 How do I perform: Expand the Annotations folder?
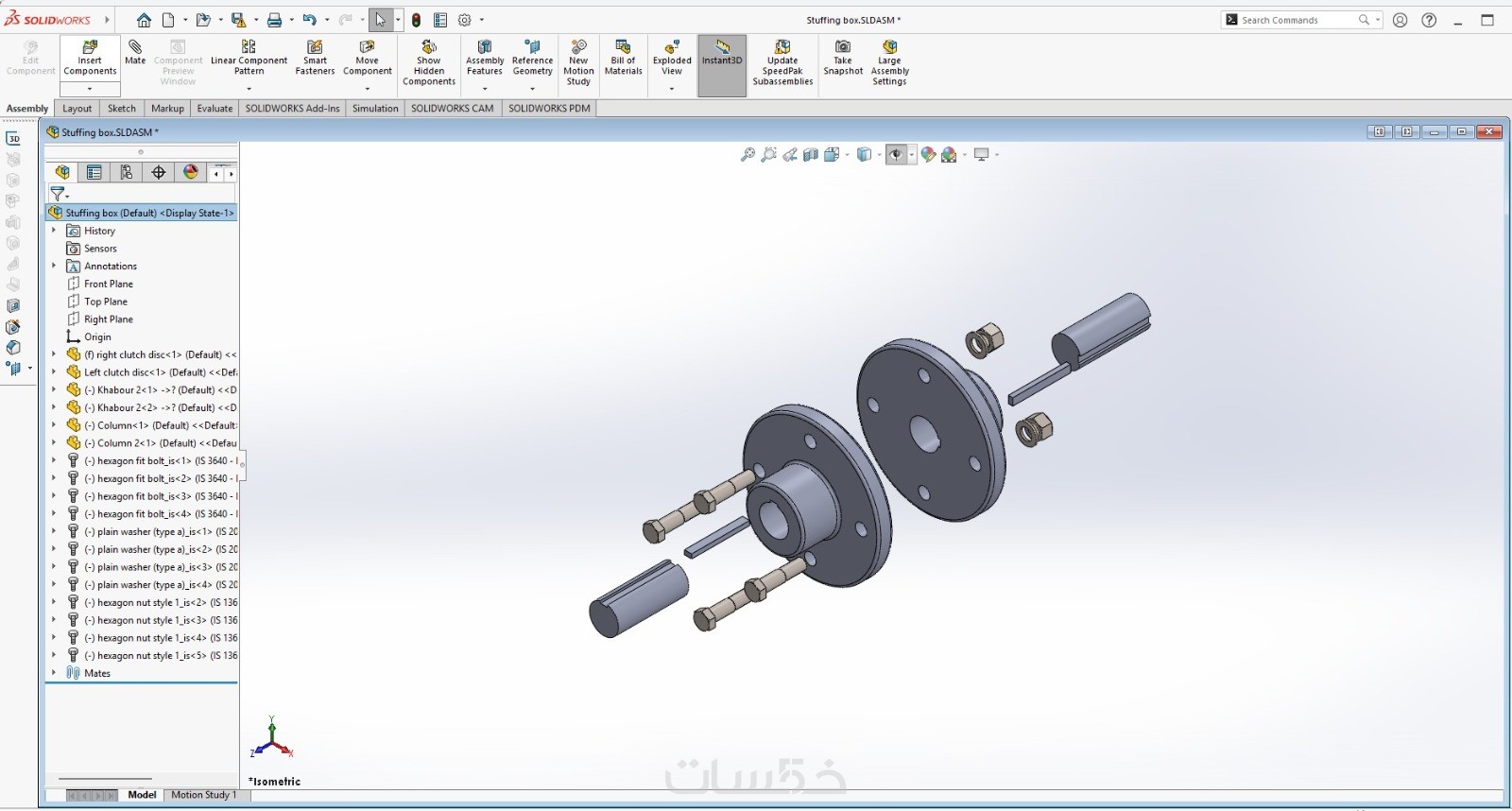54,266
